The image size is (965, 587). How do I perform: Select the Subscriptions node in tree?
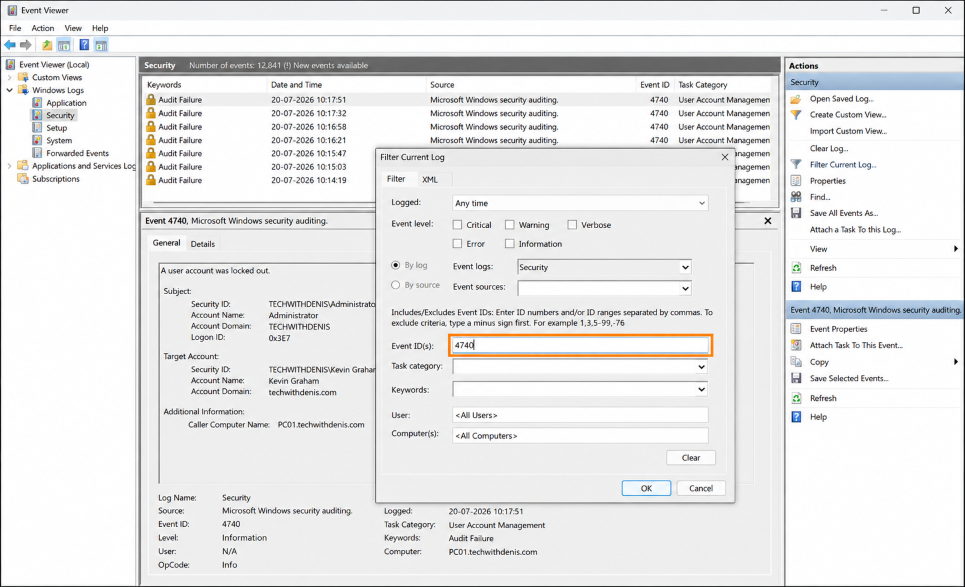pos(55,179)
